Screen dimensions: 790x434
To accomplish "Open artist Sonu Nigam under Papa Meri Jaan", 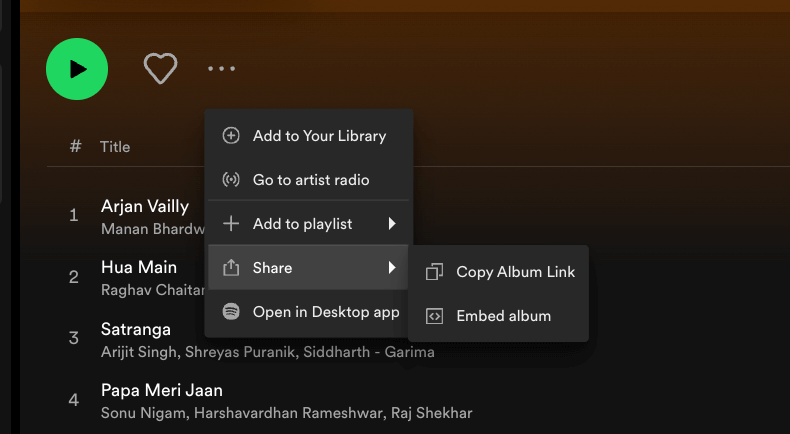I will click(x=143, y=413).
